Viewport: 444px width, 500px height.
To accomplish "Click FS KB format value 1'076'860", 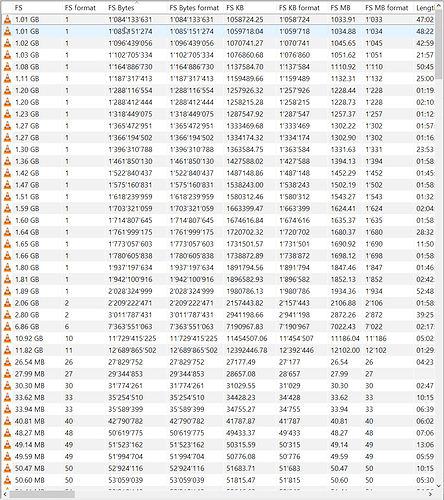I will point(294,55).
